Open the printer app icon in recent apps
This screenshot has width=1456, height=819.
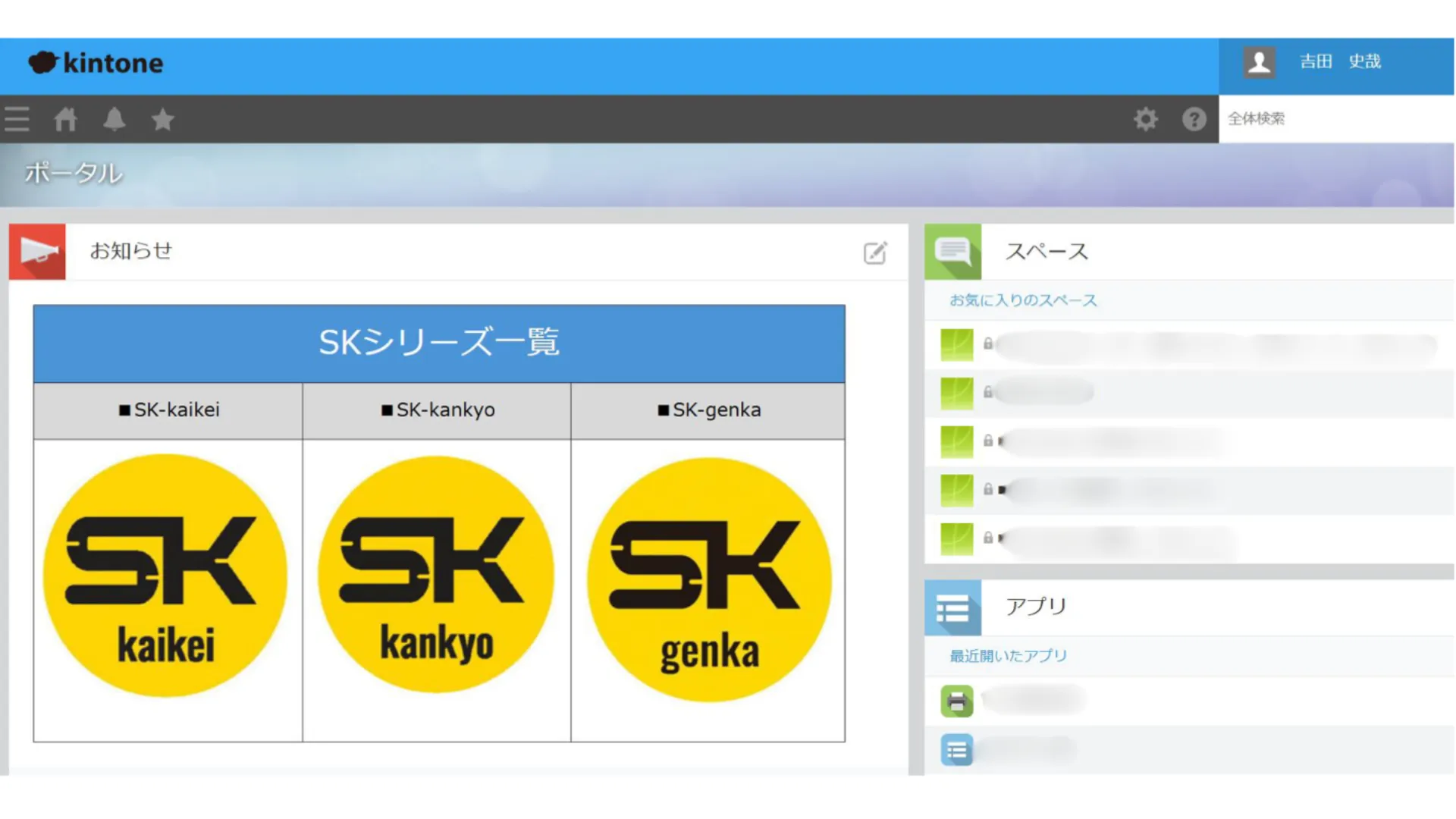[x=956, y=701]
